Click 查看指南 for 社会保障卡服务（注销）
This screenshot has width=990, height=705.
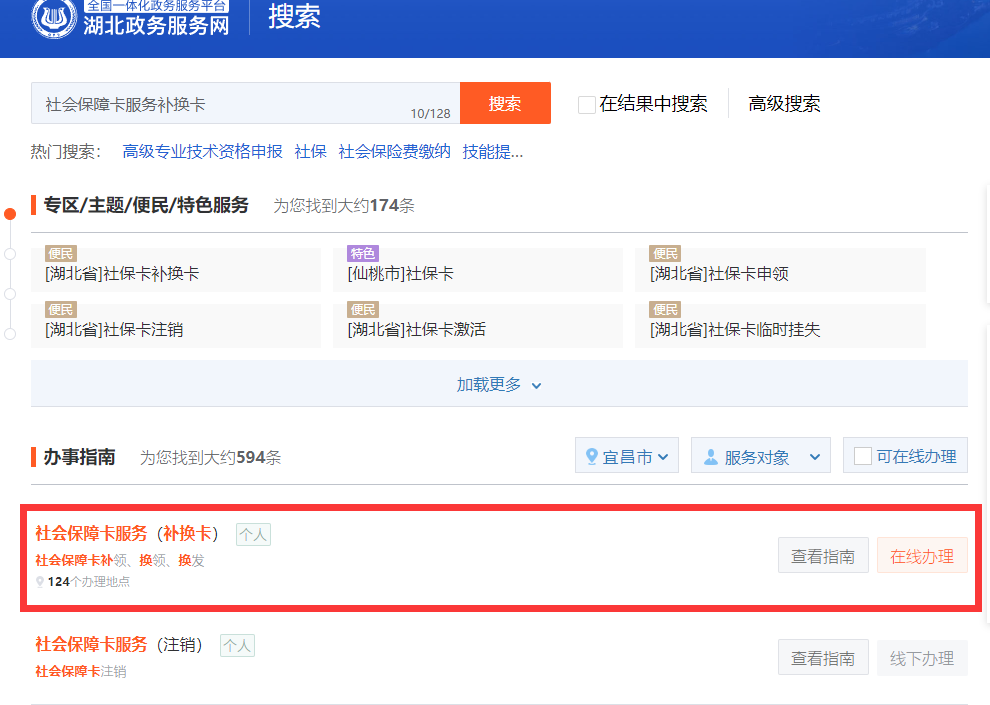click(822, 658)
